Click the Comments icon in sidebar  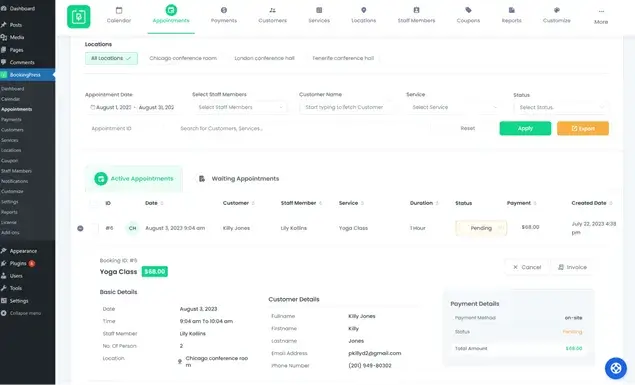click(4, 62)
